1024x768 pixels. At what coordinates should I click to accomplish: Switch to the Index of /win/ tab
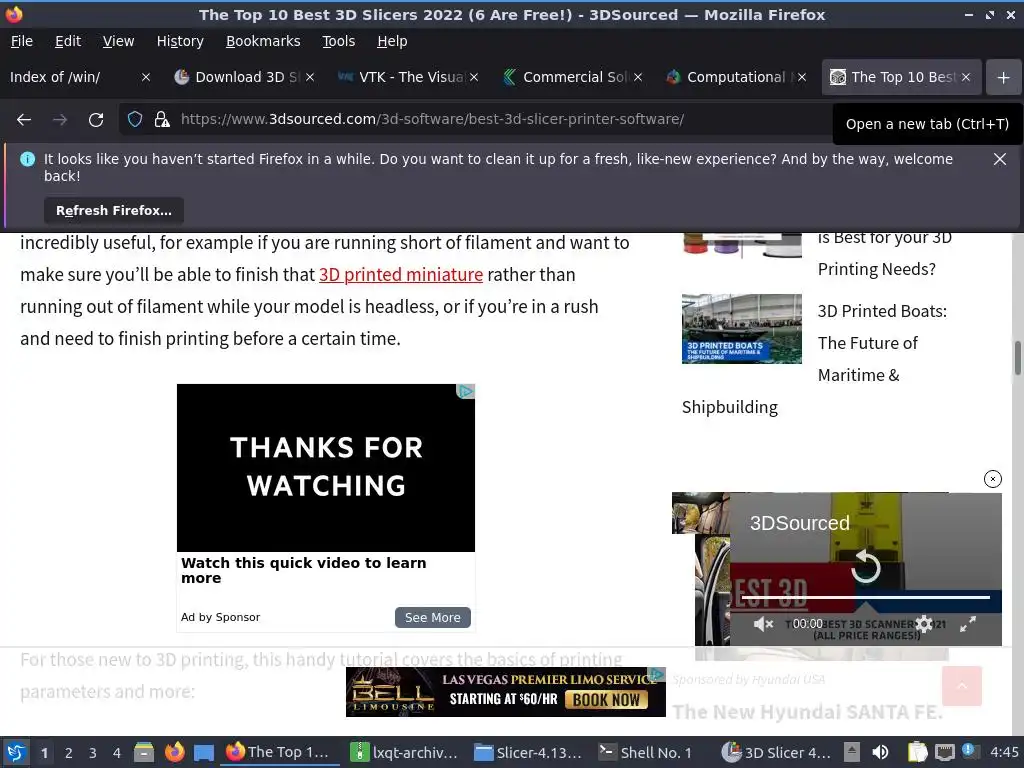[x=72, y=77]
